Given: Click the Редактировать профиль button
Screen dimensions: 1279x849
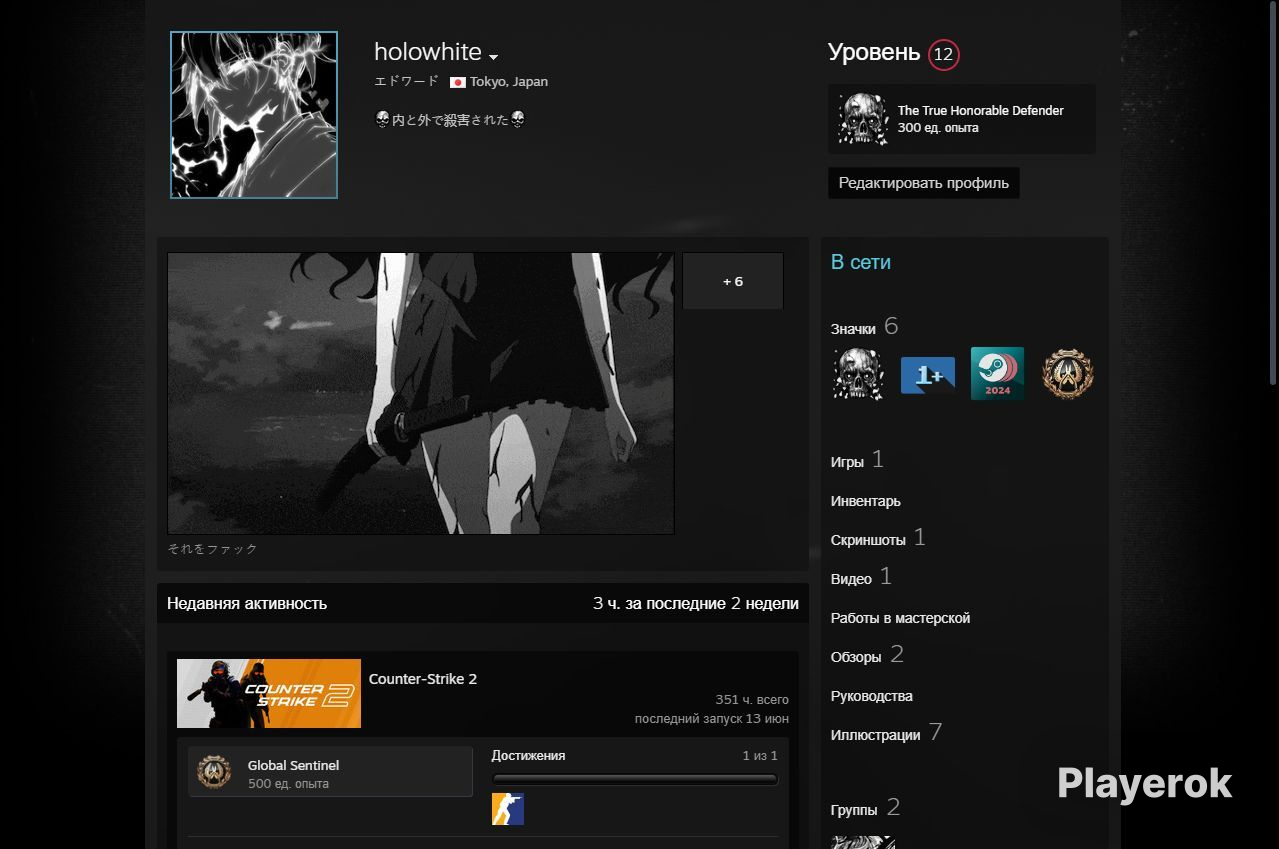Looking at the screenshot, I should [924, 183].
